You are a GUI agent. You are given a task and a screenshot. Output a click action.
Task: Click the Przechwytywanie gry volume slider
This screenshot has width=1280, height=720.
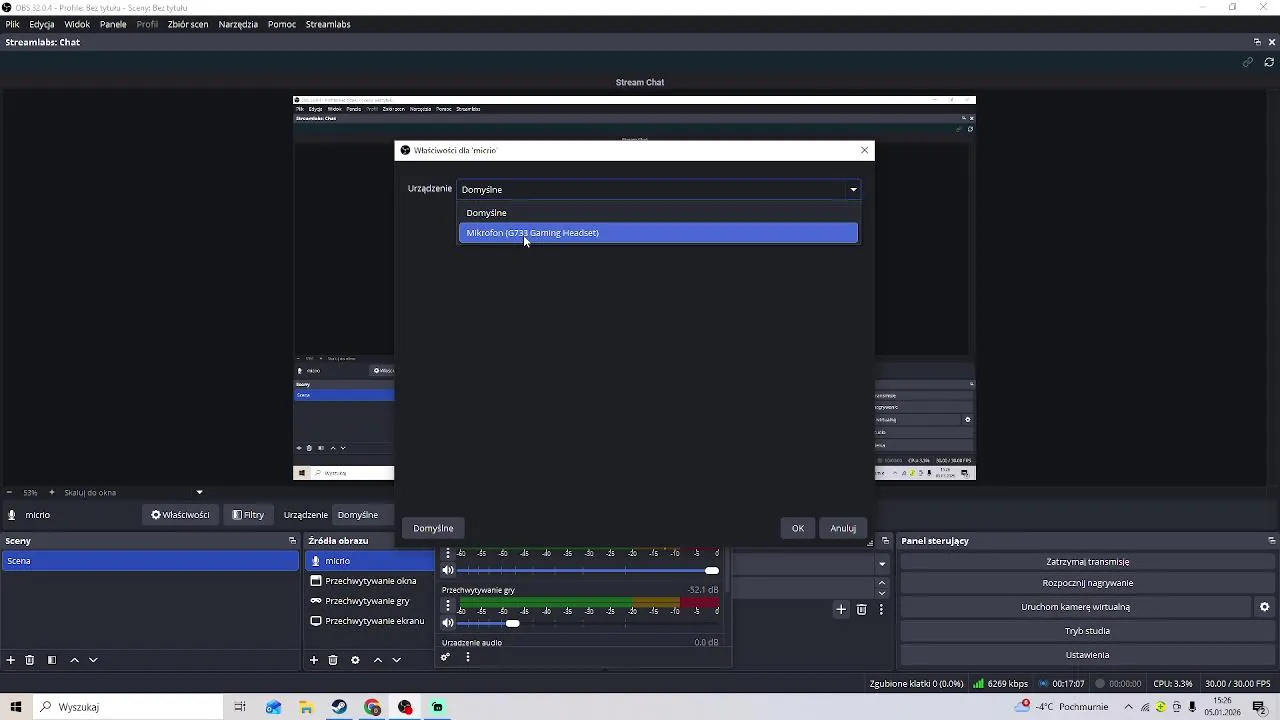[588, 623]
